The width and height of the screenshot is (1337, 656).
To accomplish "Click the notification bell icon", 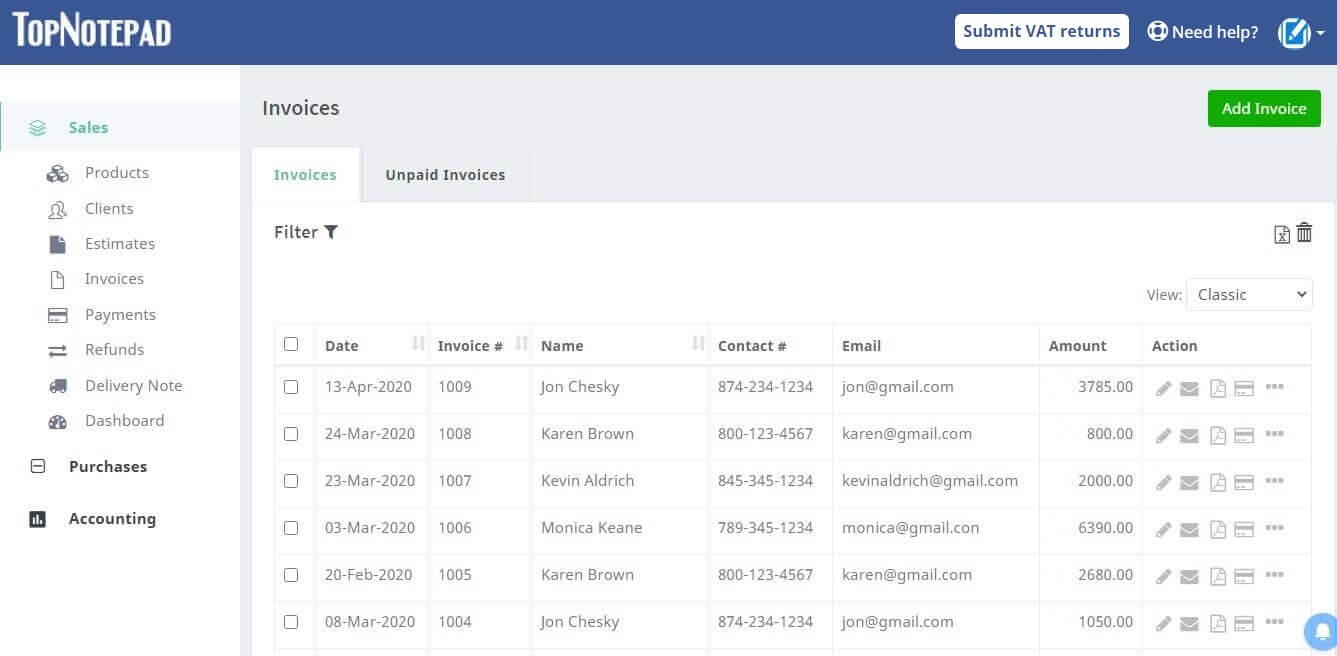I will click(1321, 630).
